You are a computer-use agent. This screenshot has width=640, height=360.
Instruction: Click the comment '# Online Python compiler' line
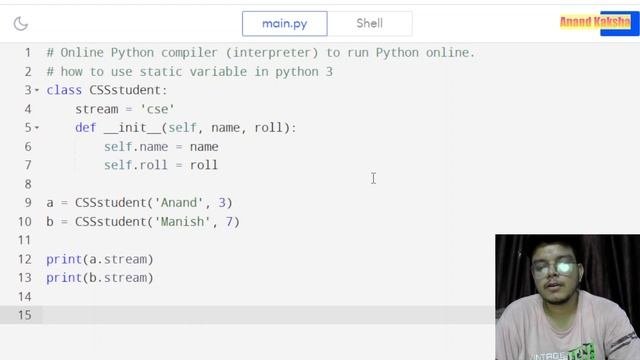pyautogui.click(x=261, y=53)
